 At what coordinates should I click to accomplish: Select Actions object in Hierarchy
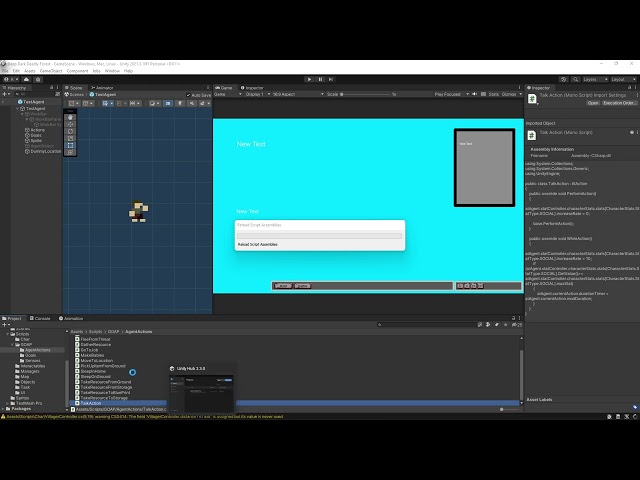35,130
